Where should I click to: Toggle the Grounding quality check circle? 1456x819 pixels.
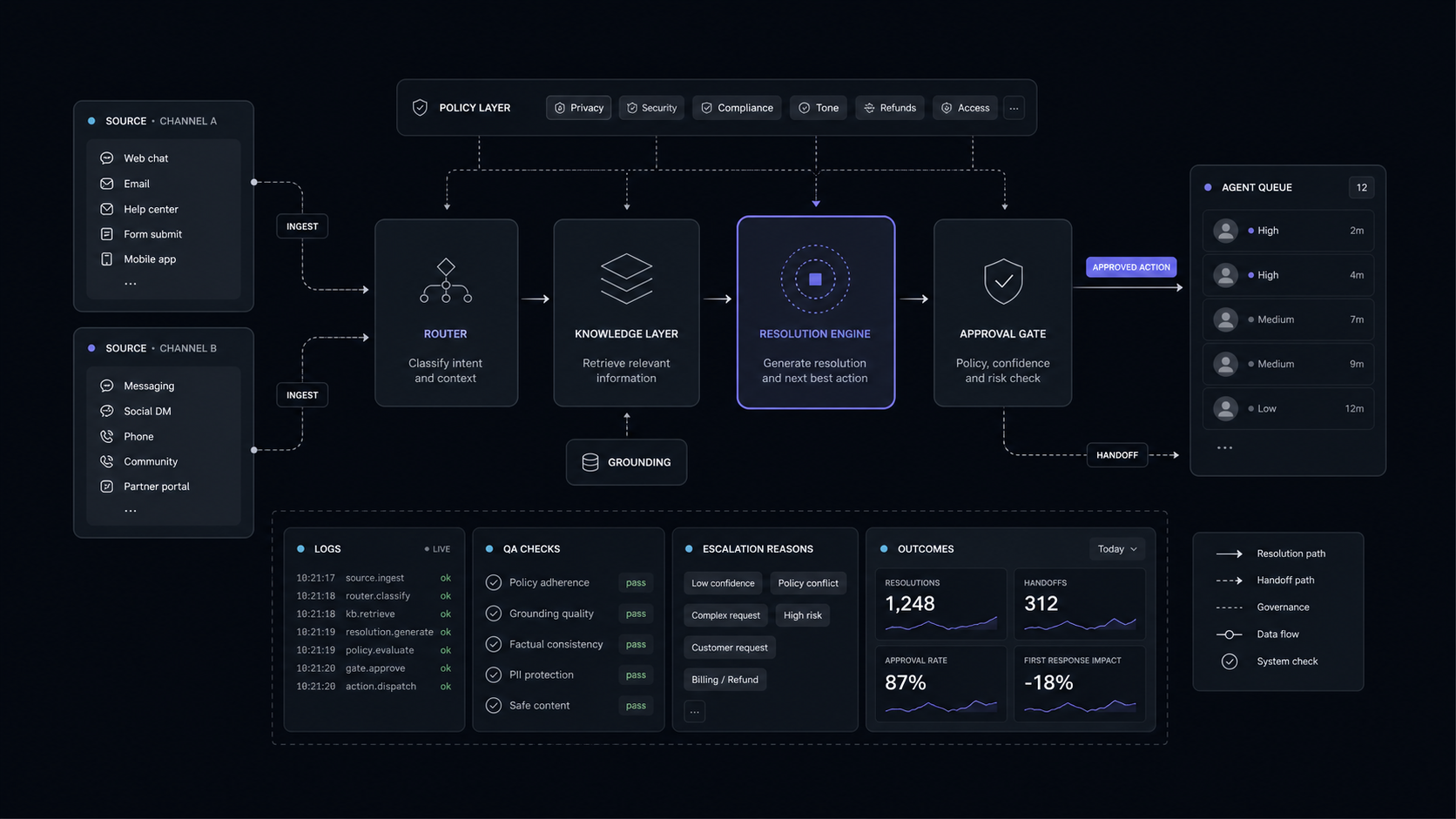(x=494, y=614)
